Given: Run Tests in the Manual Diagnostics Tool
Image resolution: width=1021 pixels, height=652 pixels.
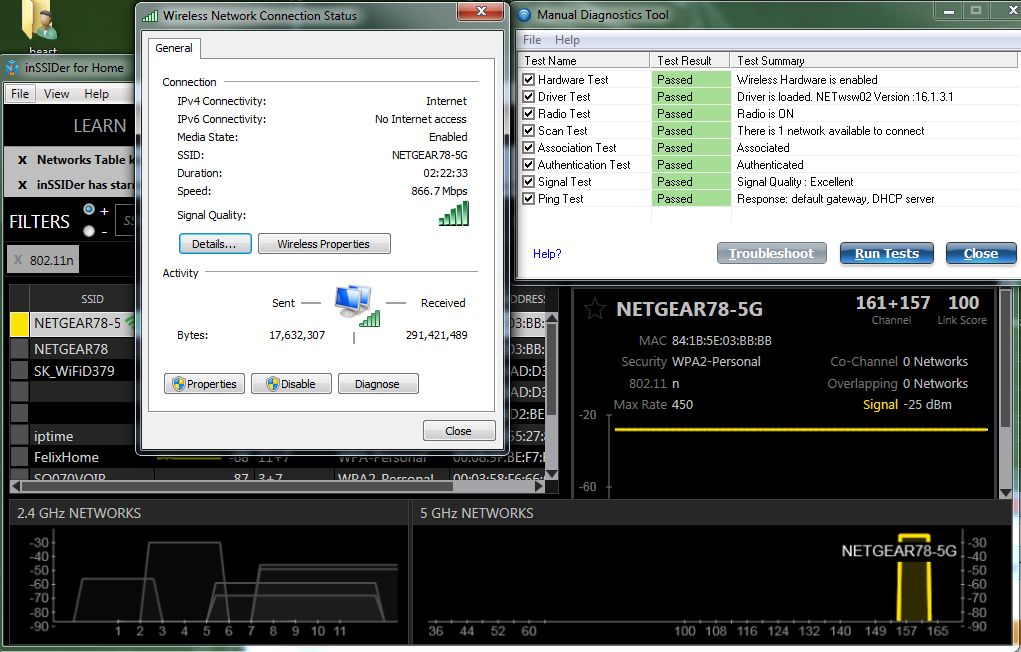Looking at the screenshot, I should (887, 253).
